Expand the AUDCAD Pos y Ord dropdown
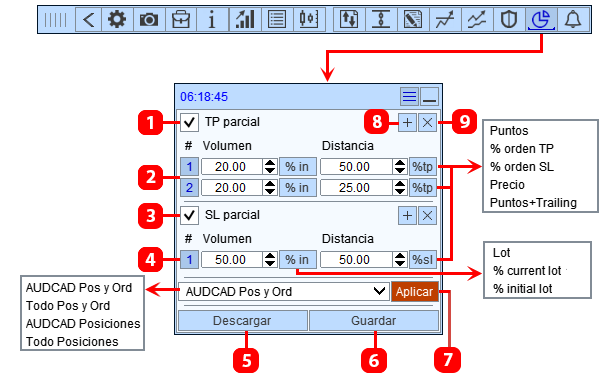 [284, 292]
